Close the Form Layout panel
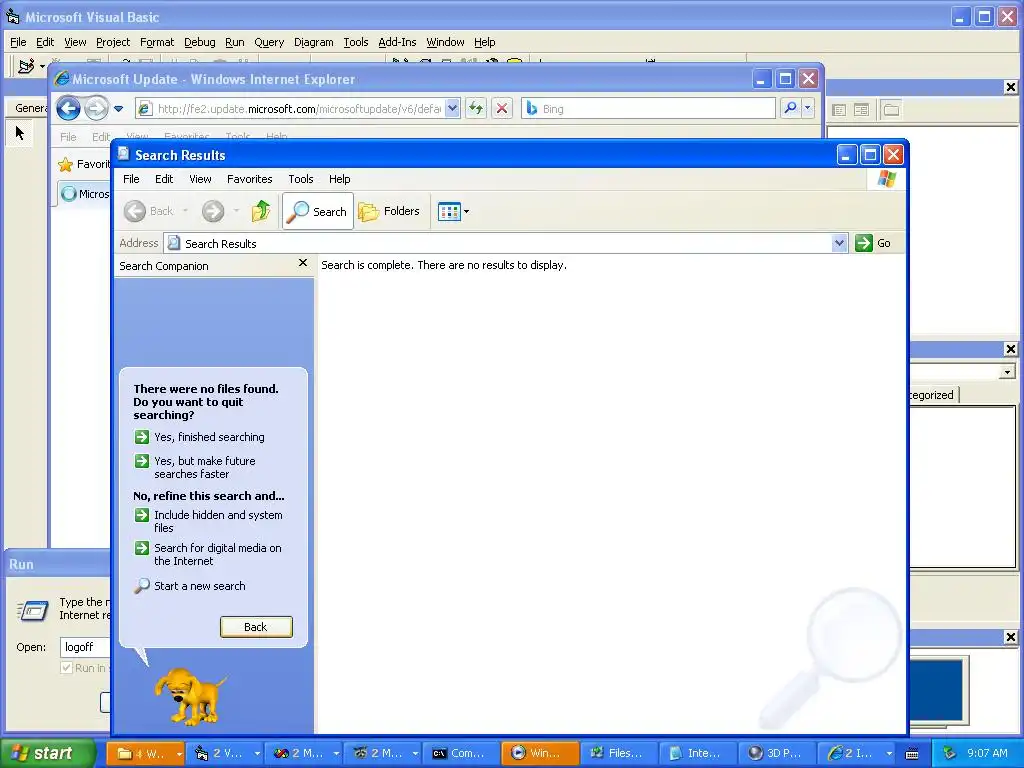The image size is (1024, 768). click(1010, 637)
